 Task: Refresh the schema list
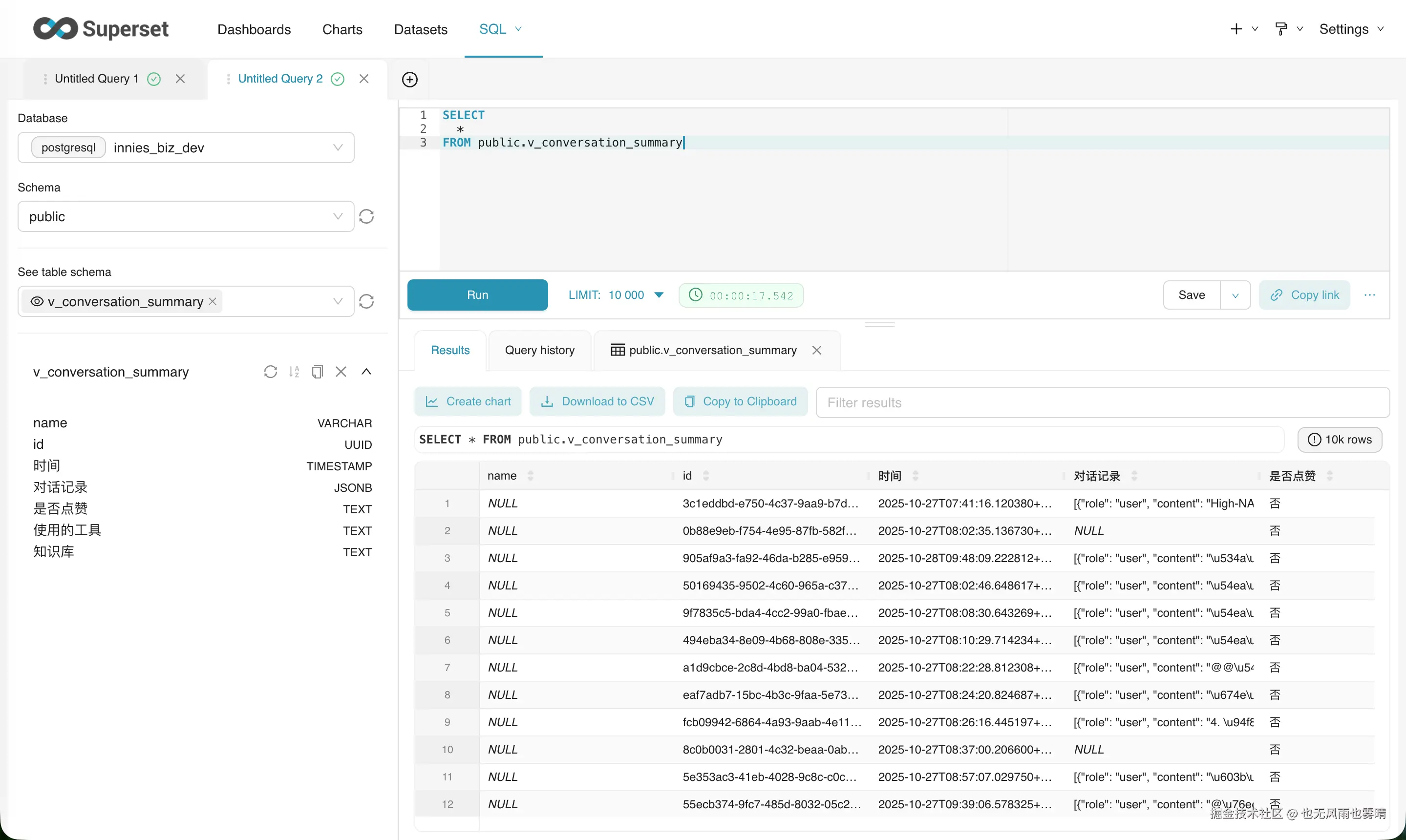click(x=366, y=216)
